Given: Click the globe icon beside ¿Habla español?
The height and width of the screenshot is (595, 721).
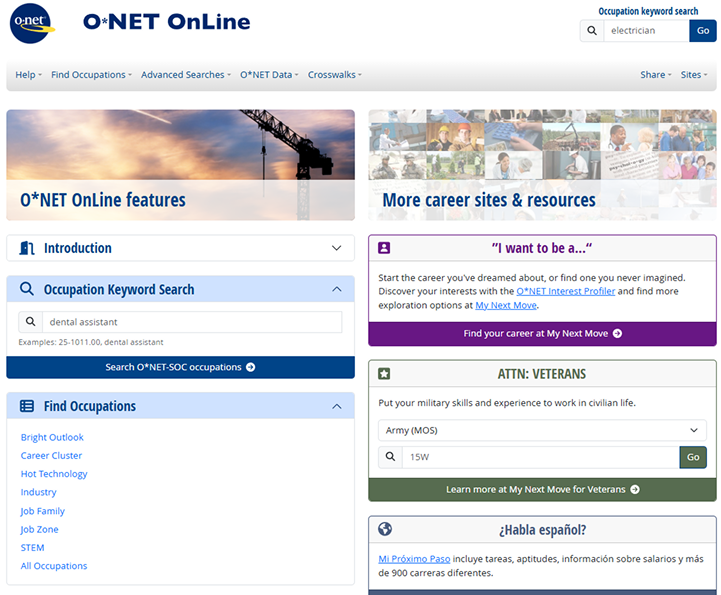Looking at the screenshot, I should coord(385,529).
